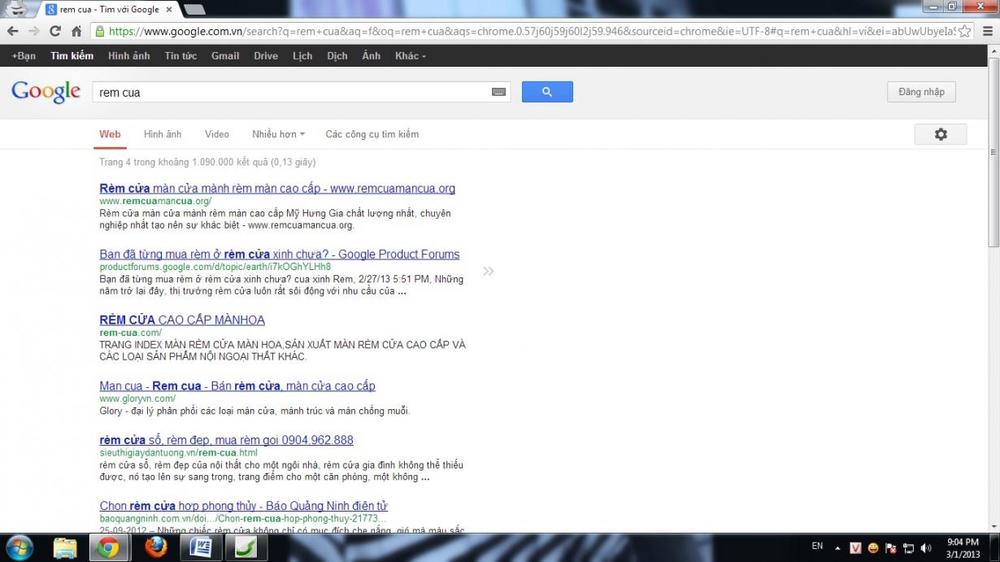The width and height of the screenshot is (1000, 562).
Task: Open 'Tin tức' in the black bar
Action: [180, 56]
